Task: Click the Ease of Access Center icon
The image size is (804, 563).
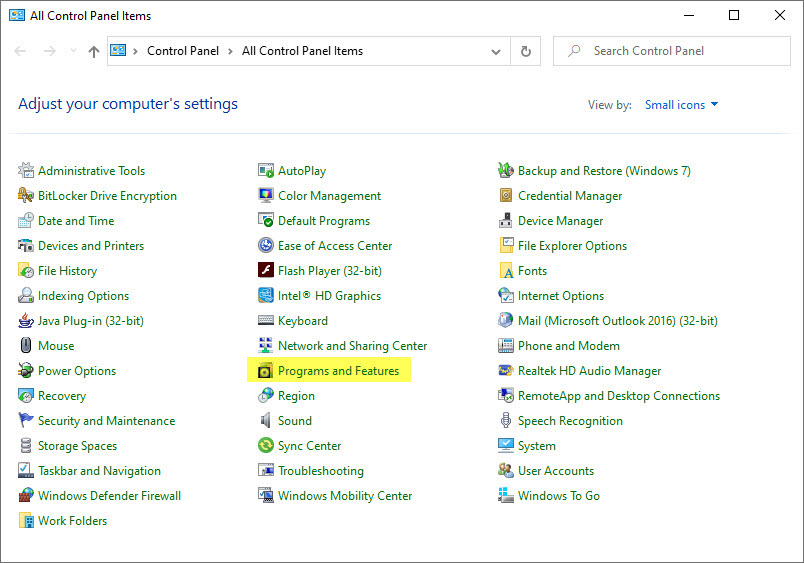Action: pos(266,246)
